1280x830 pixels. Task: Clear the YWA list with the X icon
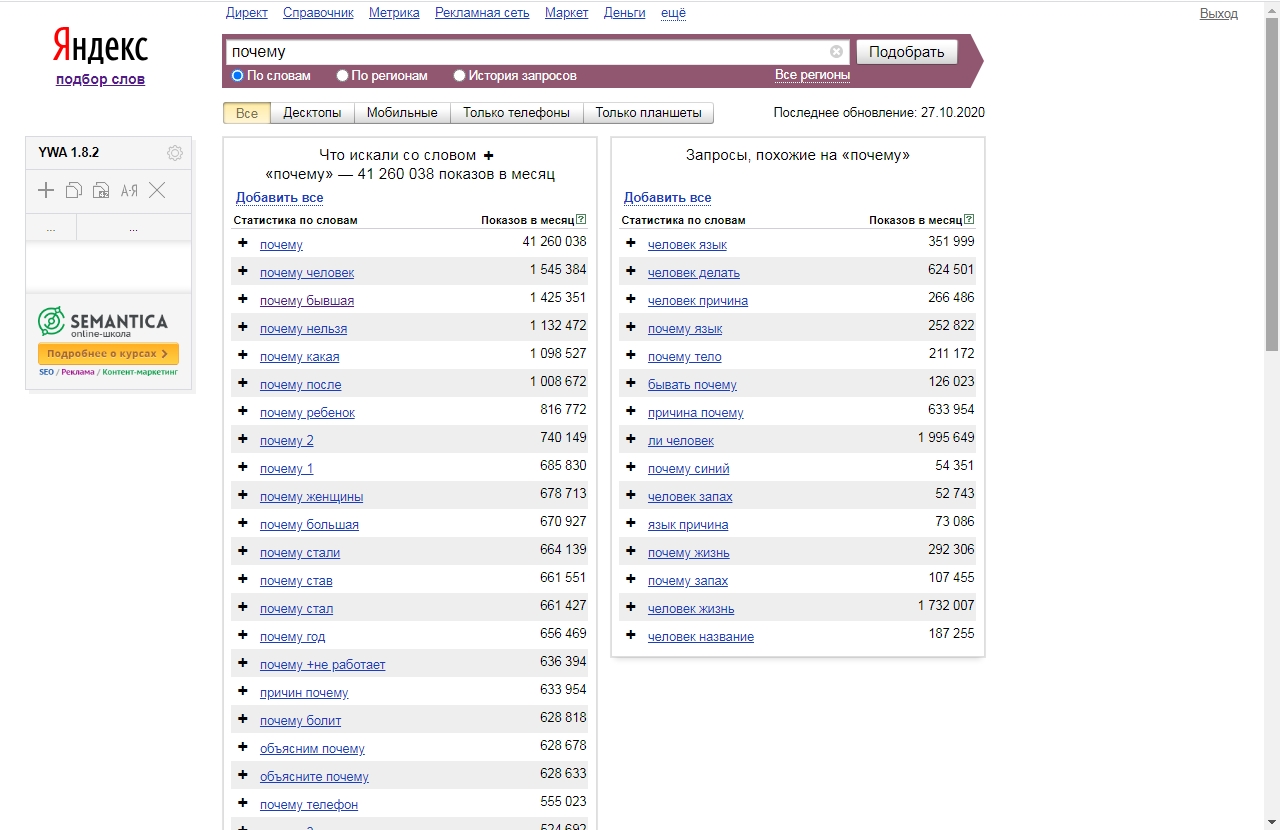click(x=157, y=190)
